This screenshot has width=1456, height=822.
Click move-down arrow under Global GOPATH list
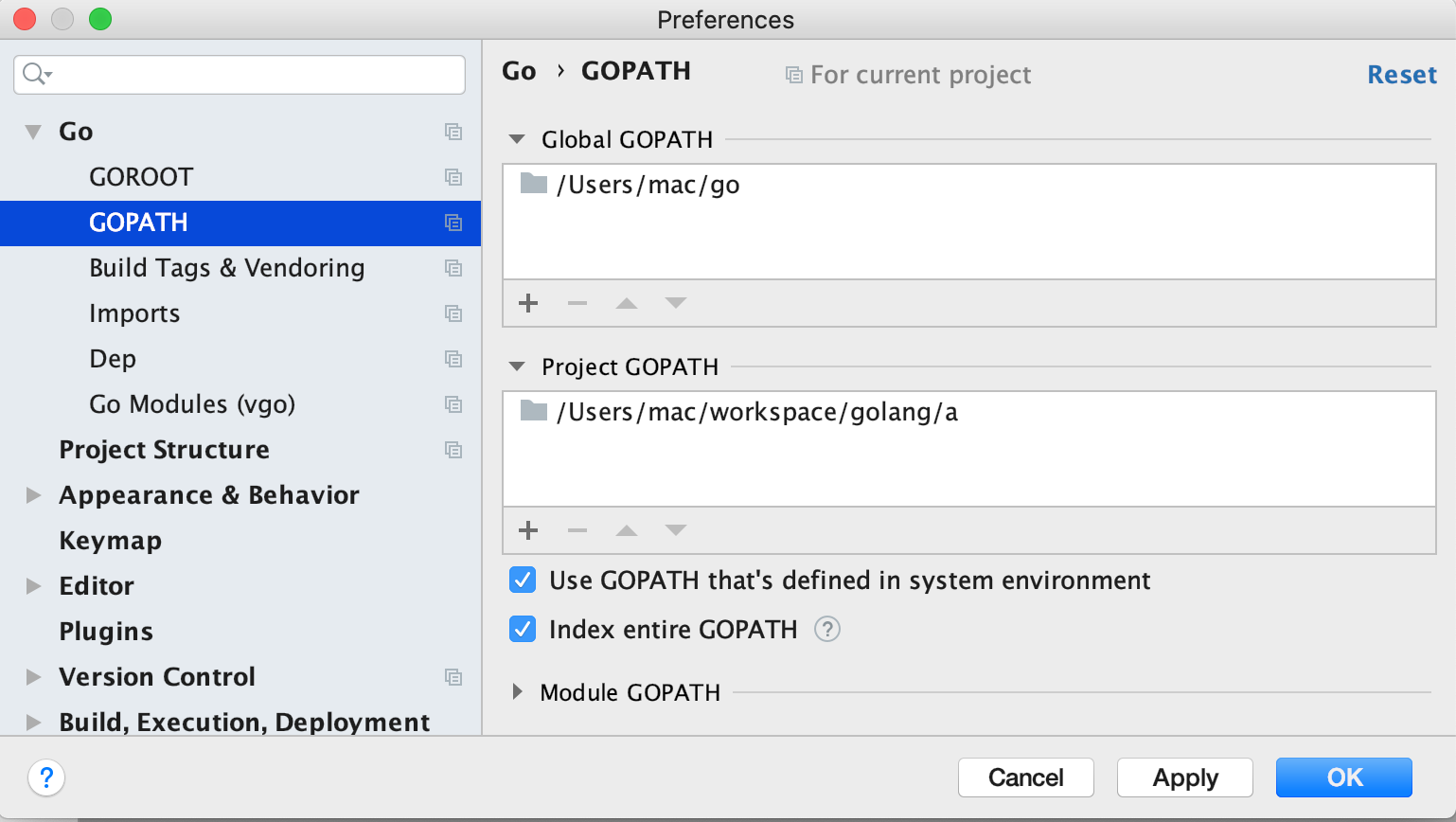coord(675,303)
